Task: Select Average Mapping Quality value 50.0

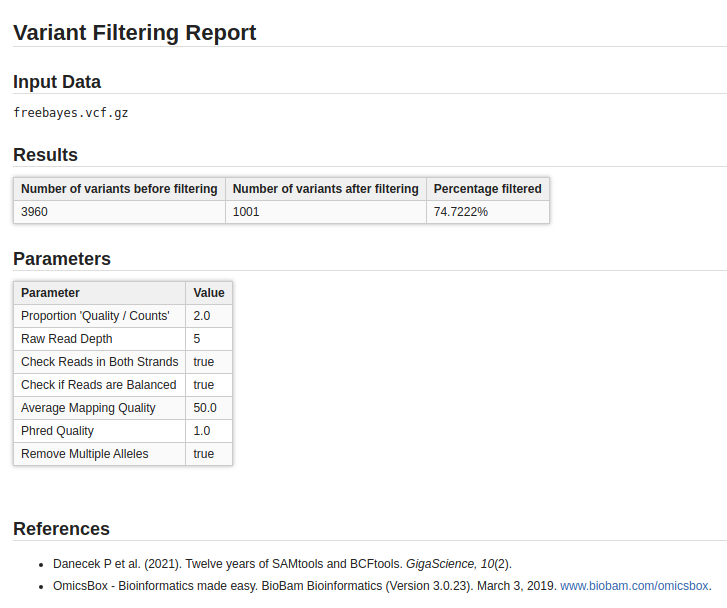Action: 205,408
